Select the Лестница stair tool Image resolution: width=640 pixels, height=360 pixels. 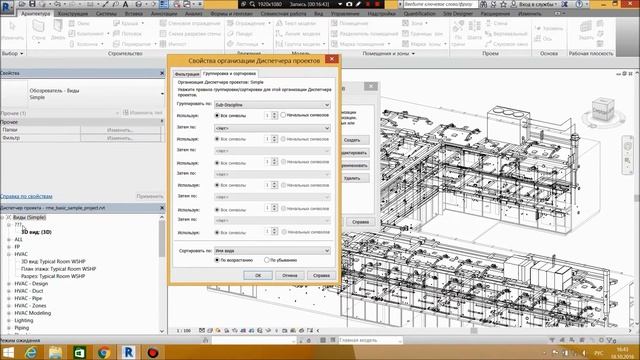244,44
